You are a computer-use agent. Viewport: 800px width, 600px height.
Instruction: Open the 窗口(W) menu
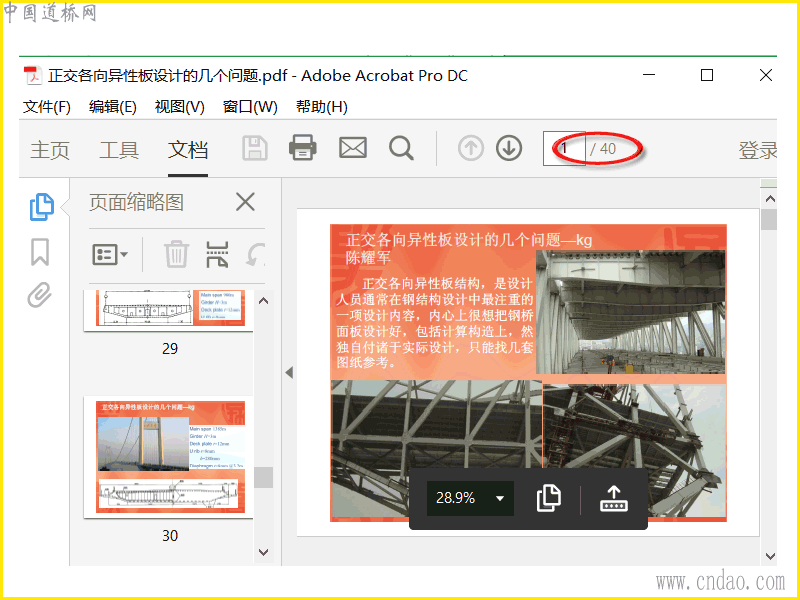[x=250, y=107]
